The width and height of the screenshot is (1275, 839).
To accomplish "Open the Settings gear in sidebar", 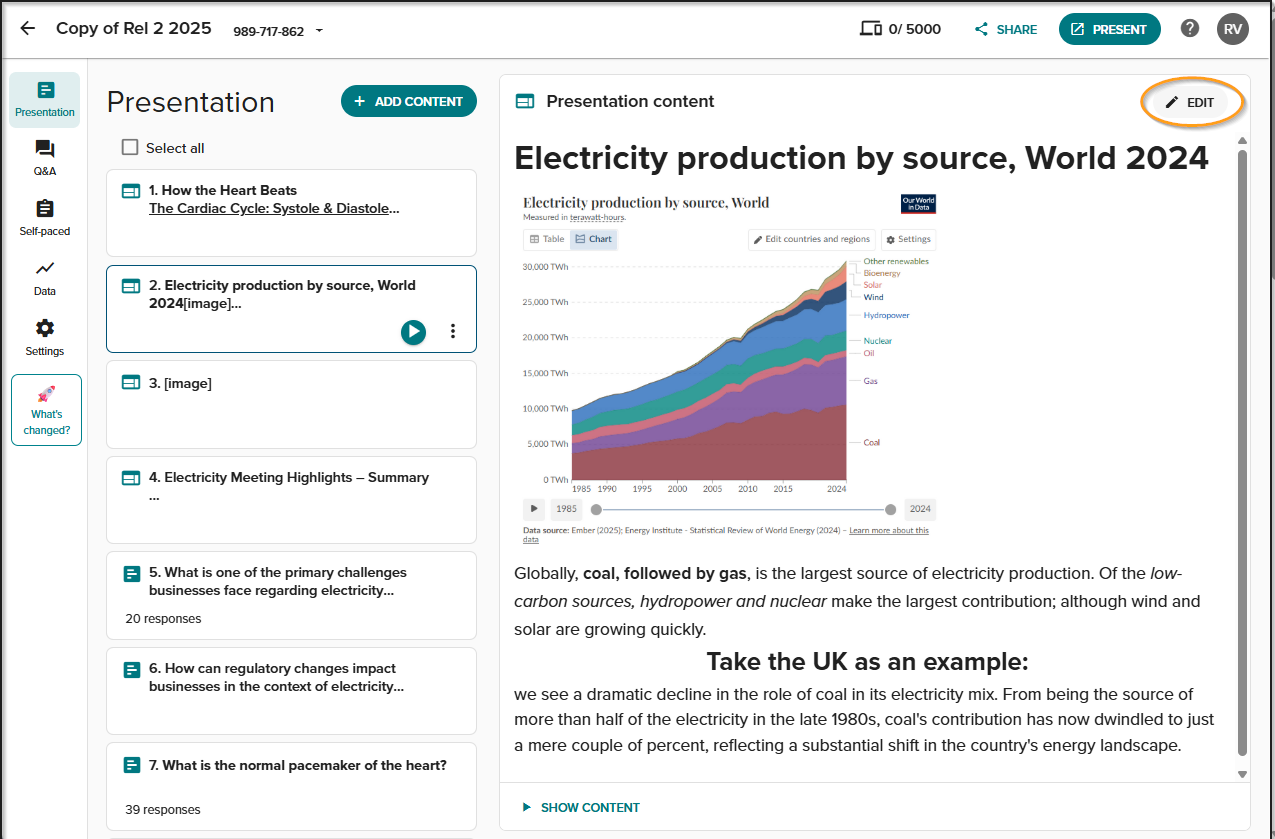I will pos(45,338).
